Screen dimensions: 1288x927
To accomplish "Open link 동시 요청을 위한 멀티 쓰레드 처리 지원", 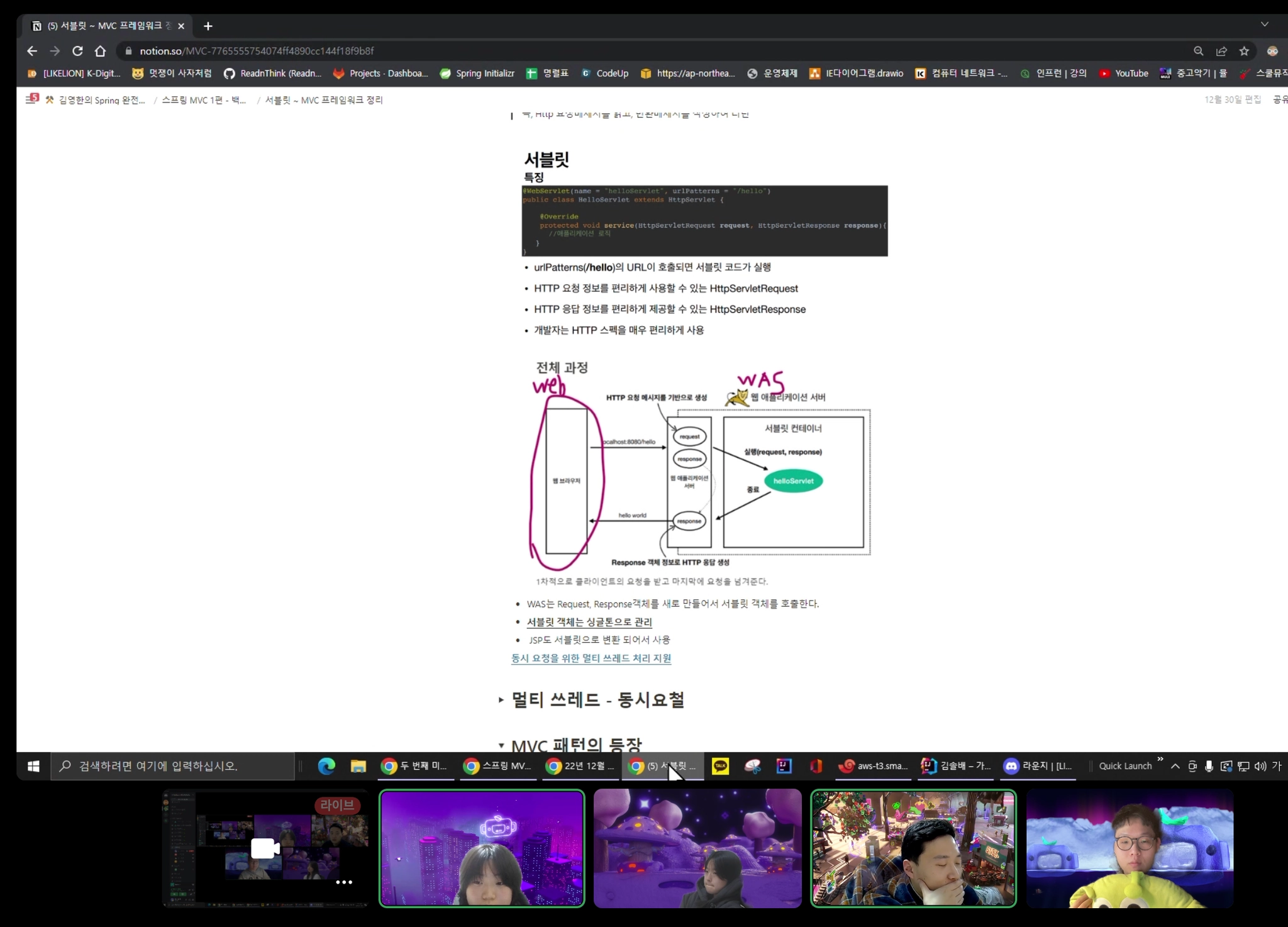I will point(591,658).
